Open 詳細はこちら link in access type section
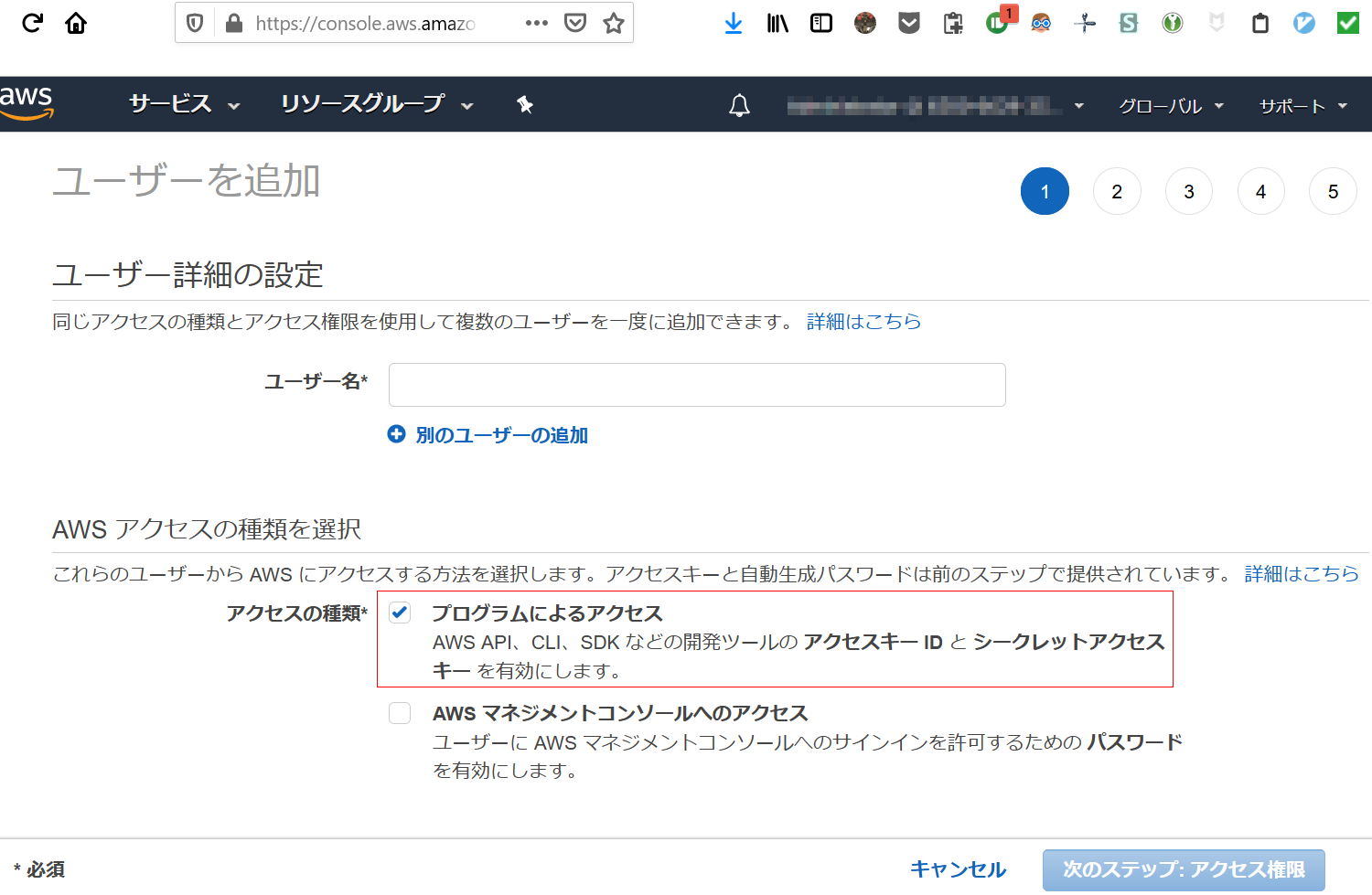 click(1302, 574)
